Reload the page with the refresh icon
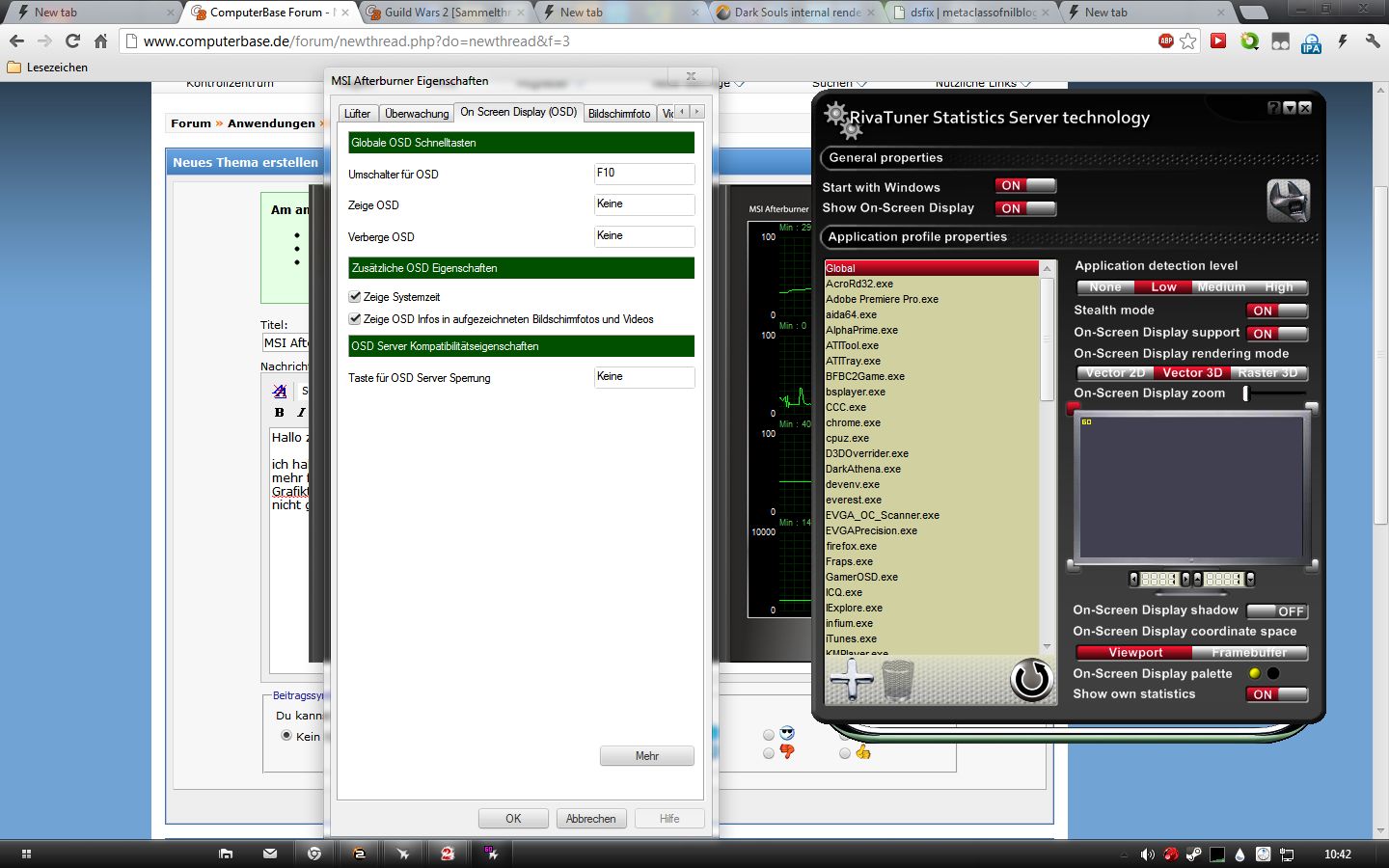 pos(72,41)
